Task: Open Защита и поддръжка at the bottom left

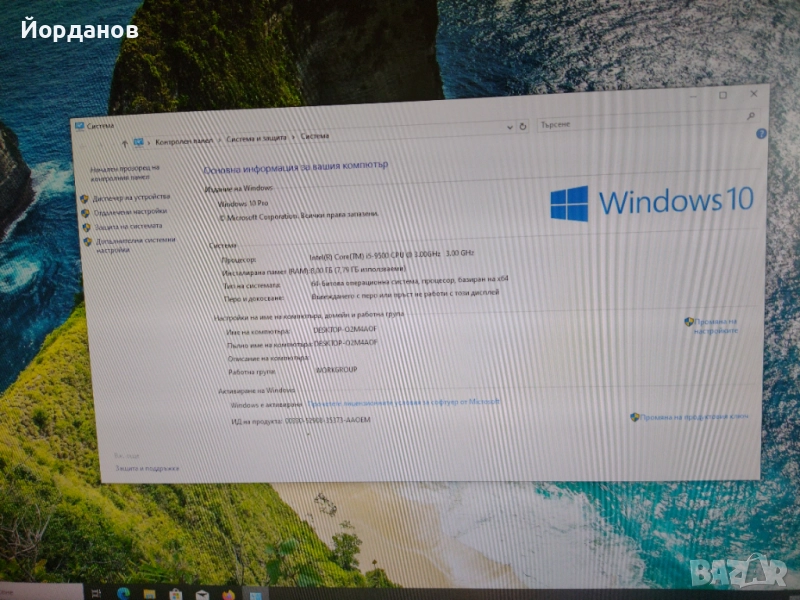Action: (x=147, y=468)
